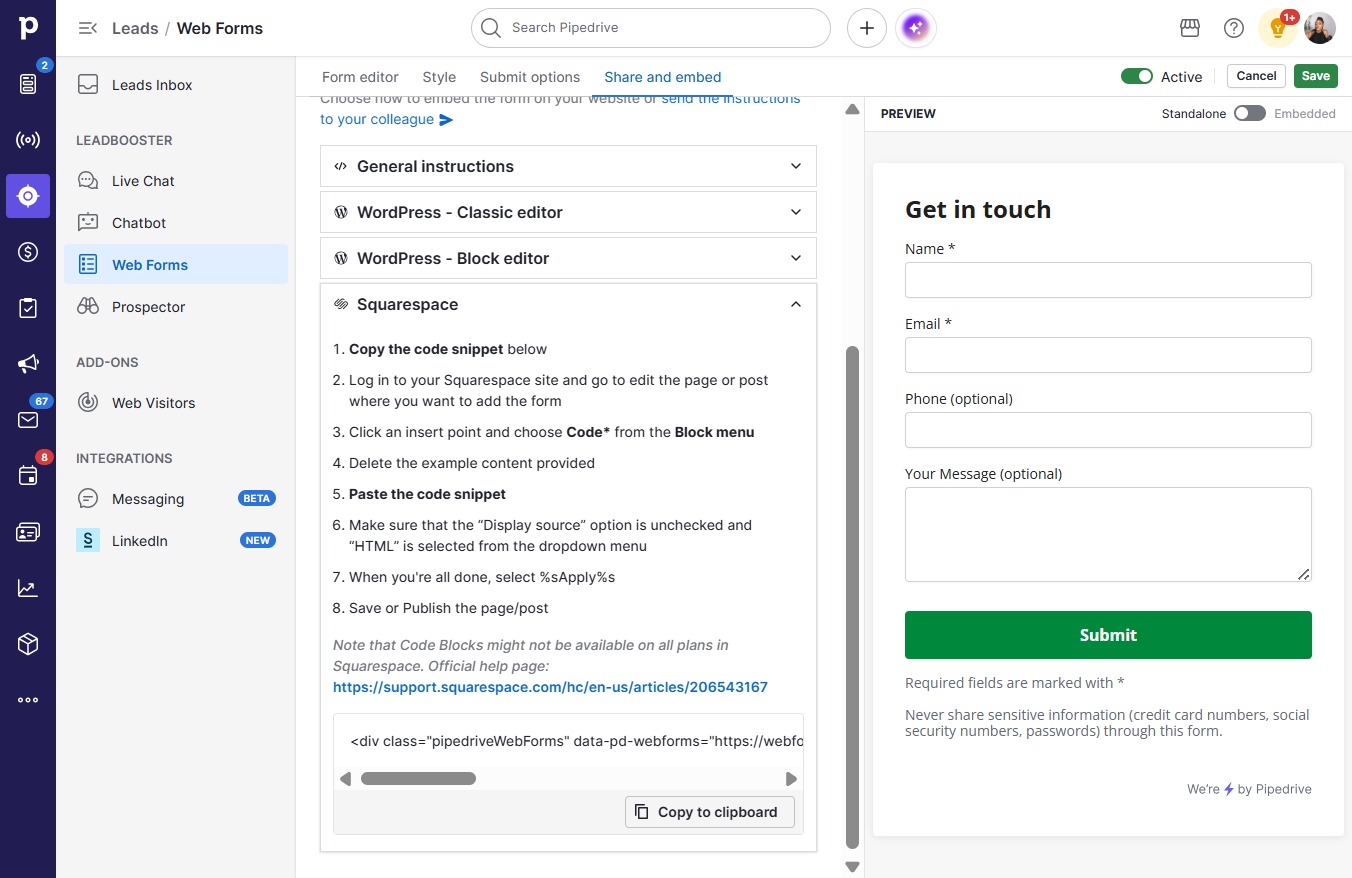Click the Pipedrive link in preview footer
Image resolution: width=1352 pixels, height=878 pixels.
1274,789
